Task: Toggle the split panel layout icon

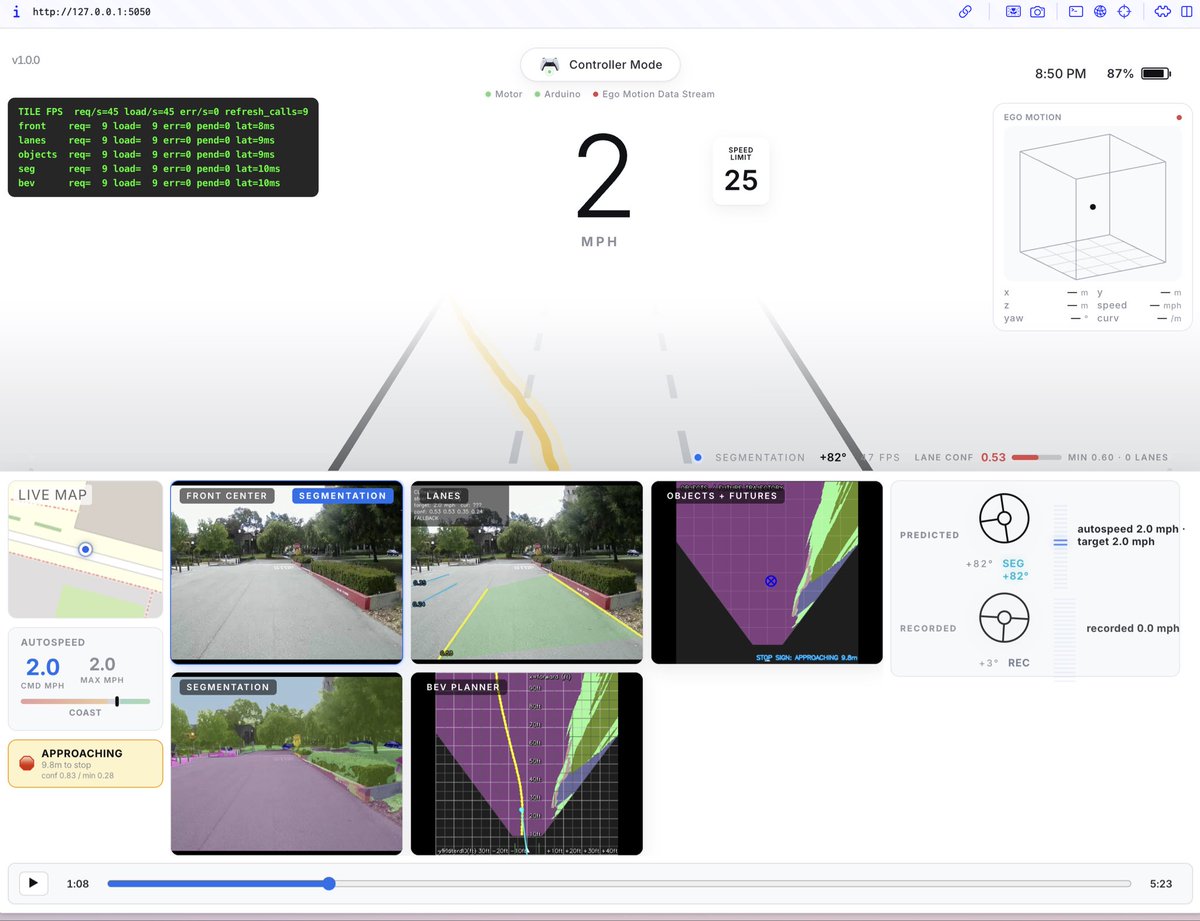Action: [x=1187, y=12]
